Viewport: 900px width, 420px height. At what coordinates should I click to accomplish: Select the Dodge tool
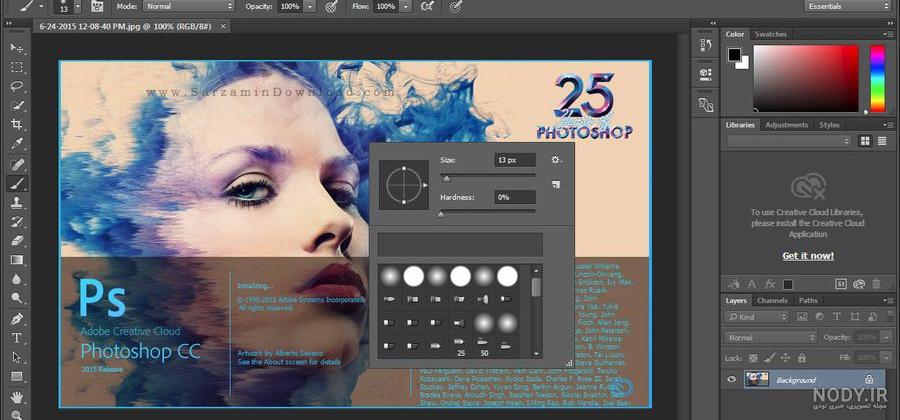click(x=17, y=298)
